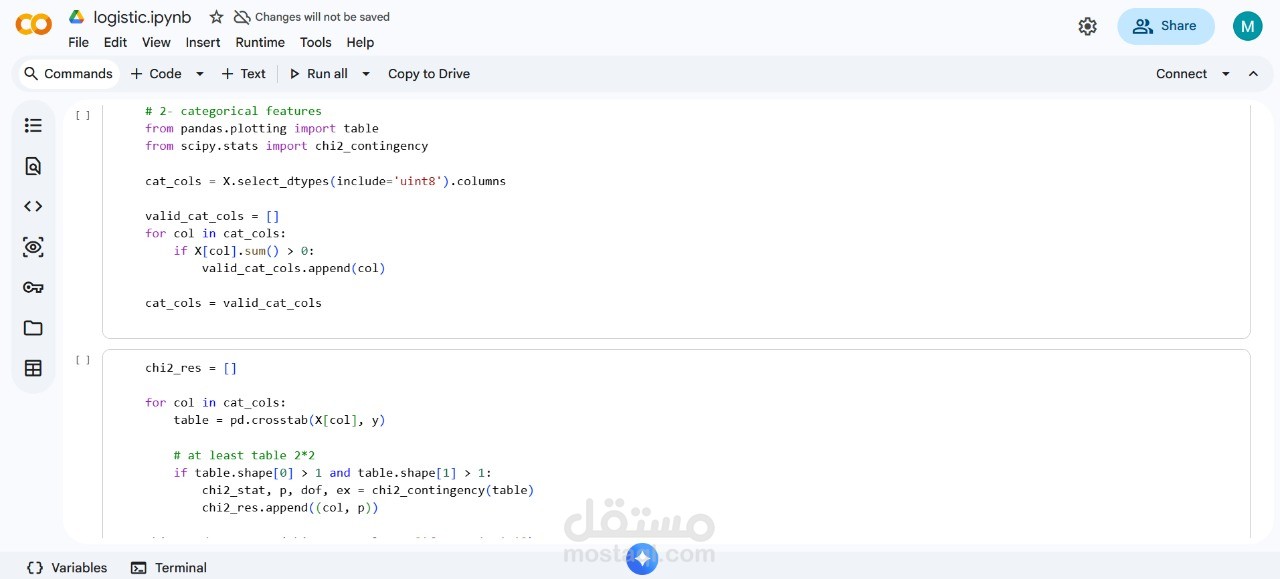This screenshot has height=579, width=1280.
Task: Open the File menu
Action: point(78,43)
